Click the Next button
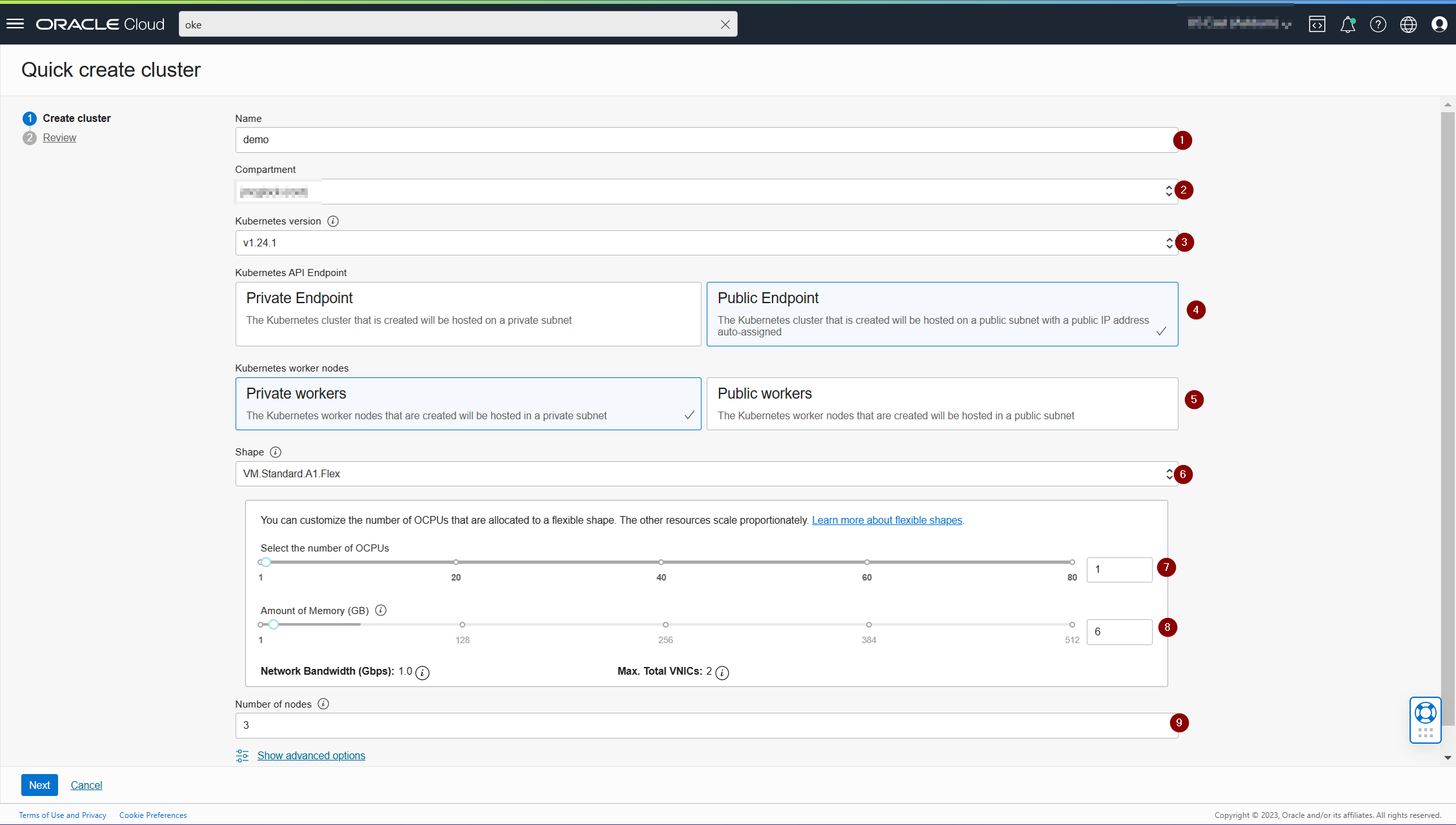The width and height of the screenshot is (1456, 825). (39, 785)
